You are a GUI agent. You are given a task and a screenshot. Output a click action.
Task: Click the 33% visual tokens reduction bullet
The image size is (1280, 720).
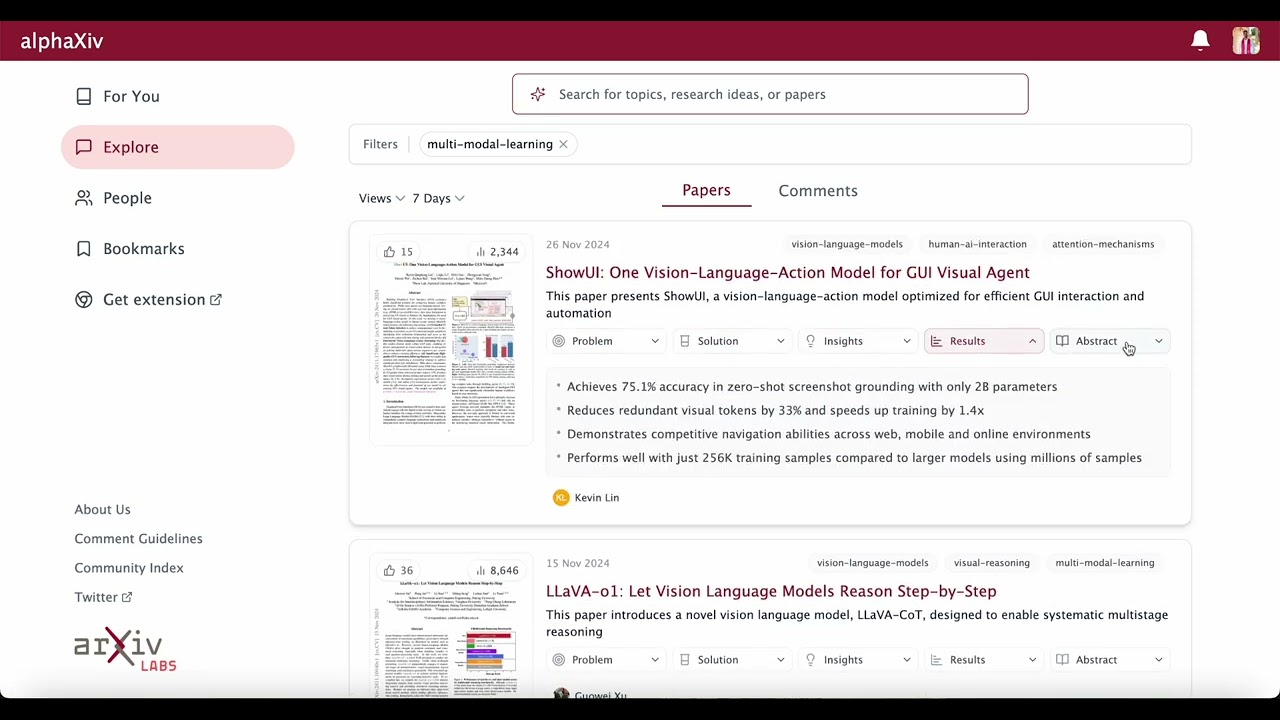coord(775,410)
